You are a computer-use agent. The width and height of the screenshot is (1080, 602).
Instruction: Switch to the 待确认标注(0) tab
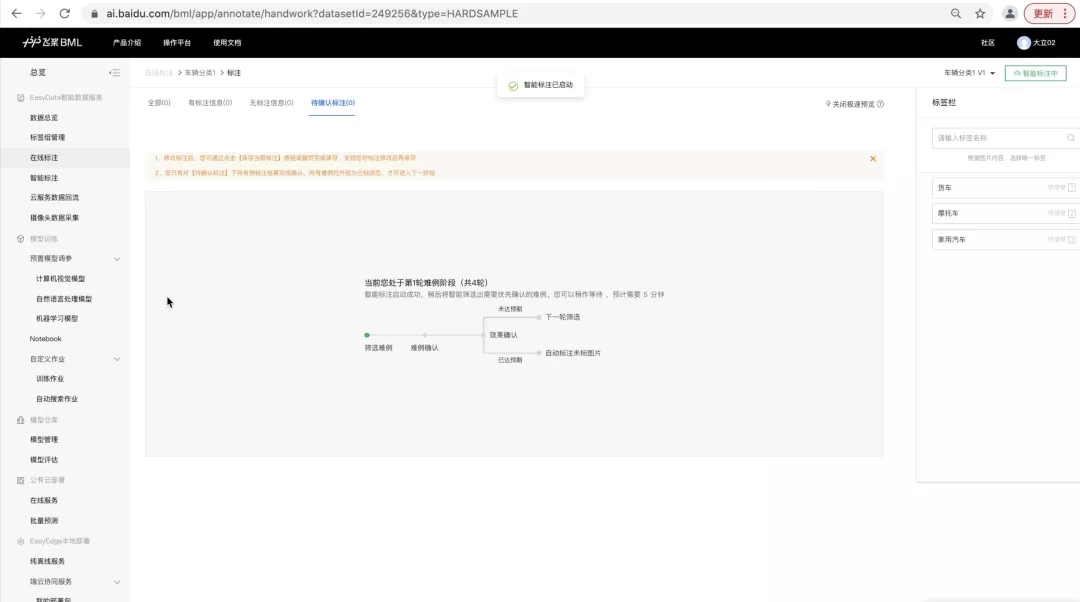[333, 103]
